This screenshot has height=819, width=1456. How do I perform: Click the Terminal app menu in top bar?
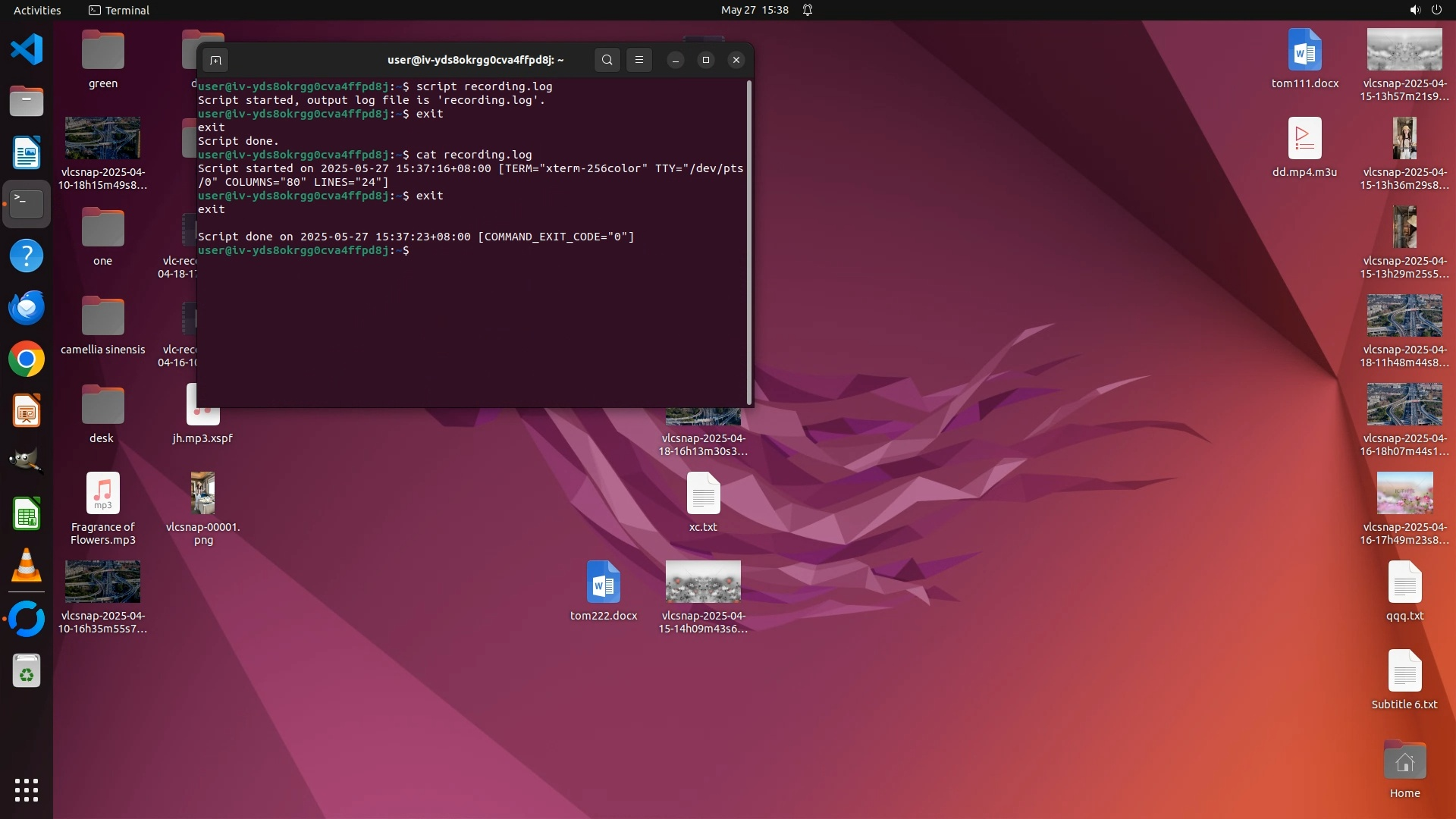(x=119, y=10)
